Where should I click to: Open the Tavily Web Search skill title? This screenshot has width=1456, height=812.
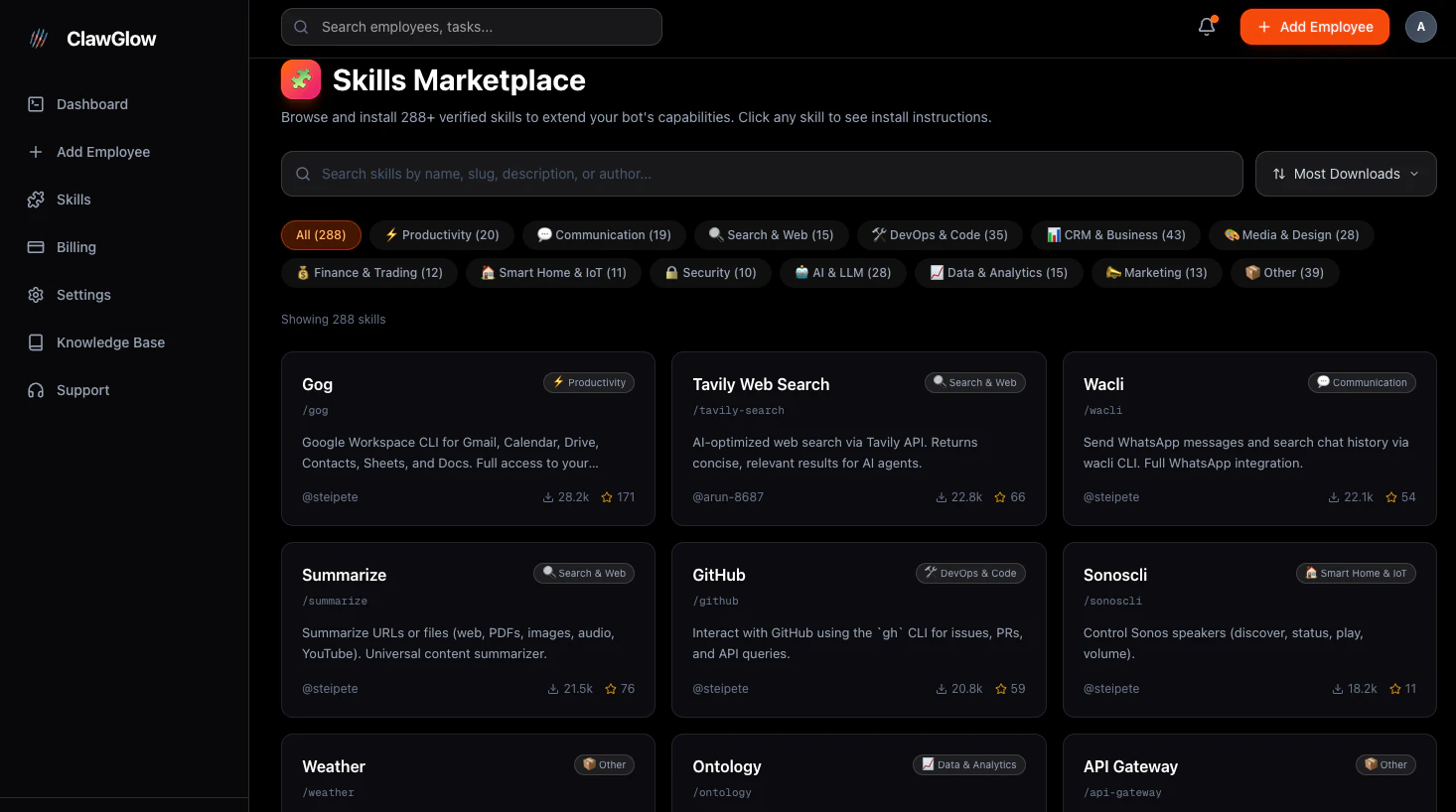761,384
